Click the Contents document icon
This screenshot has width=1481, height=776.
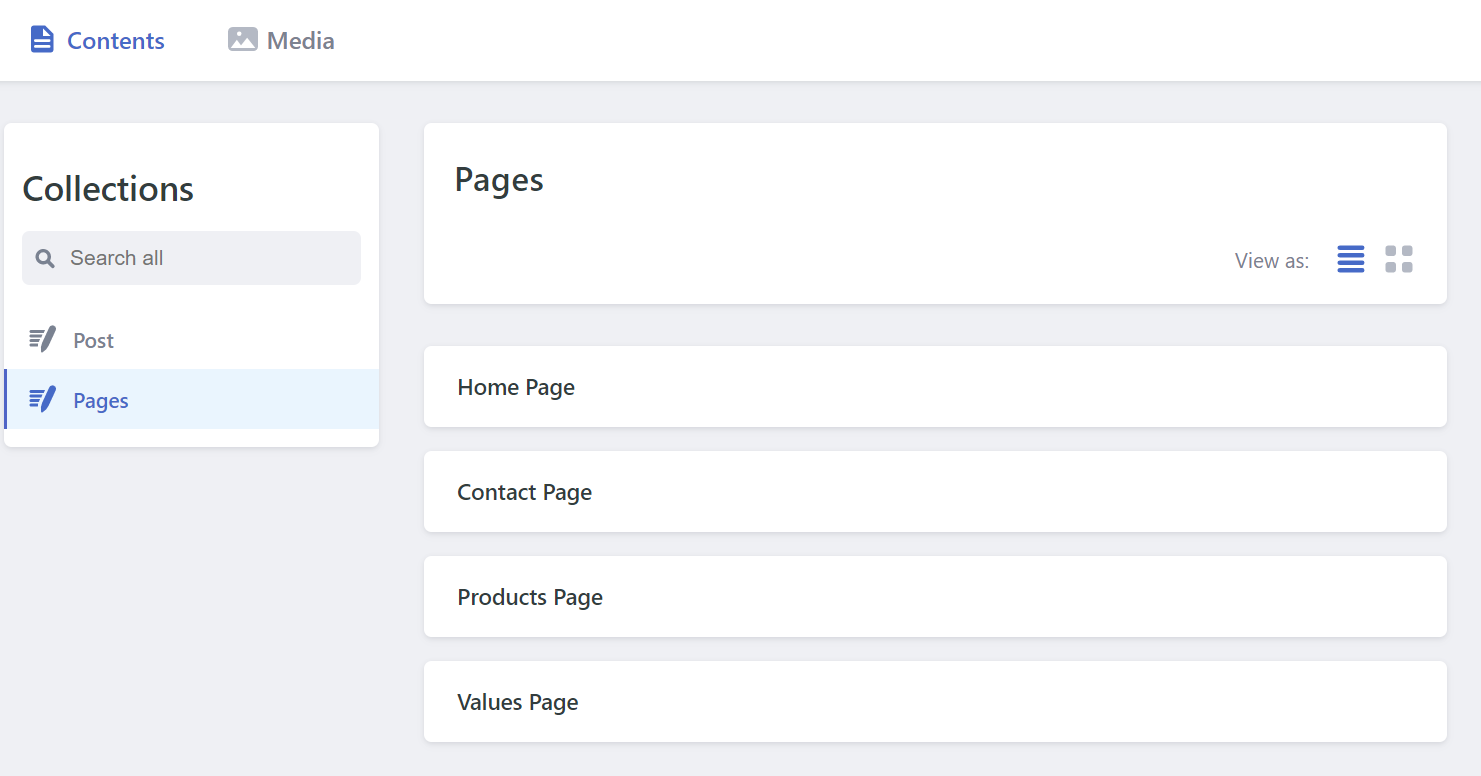tap(42, 40)
